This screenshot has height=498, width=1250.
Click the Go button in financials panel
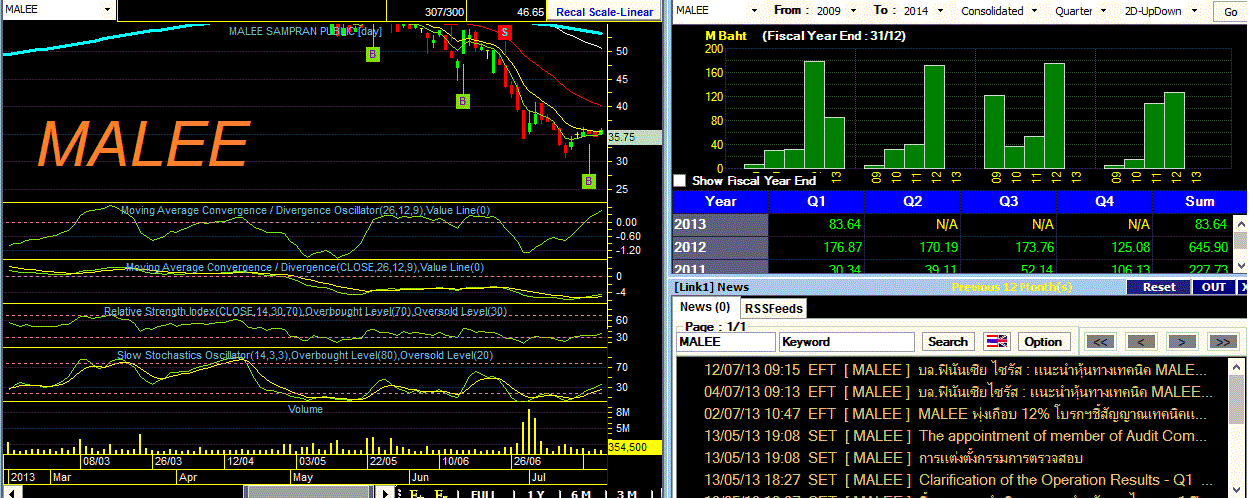click(1229, 12)
